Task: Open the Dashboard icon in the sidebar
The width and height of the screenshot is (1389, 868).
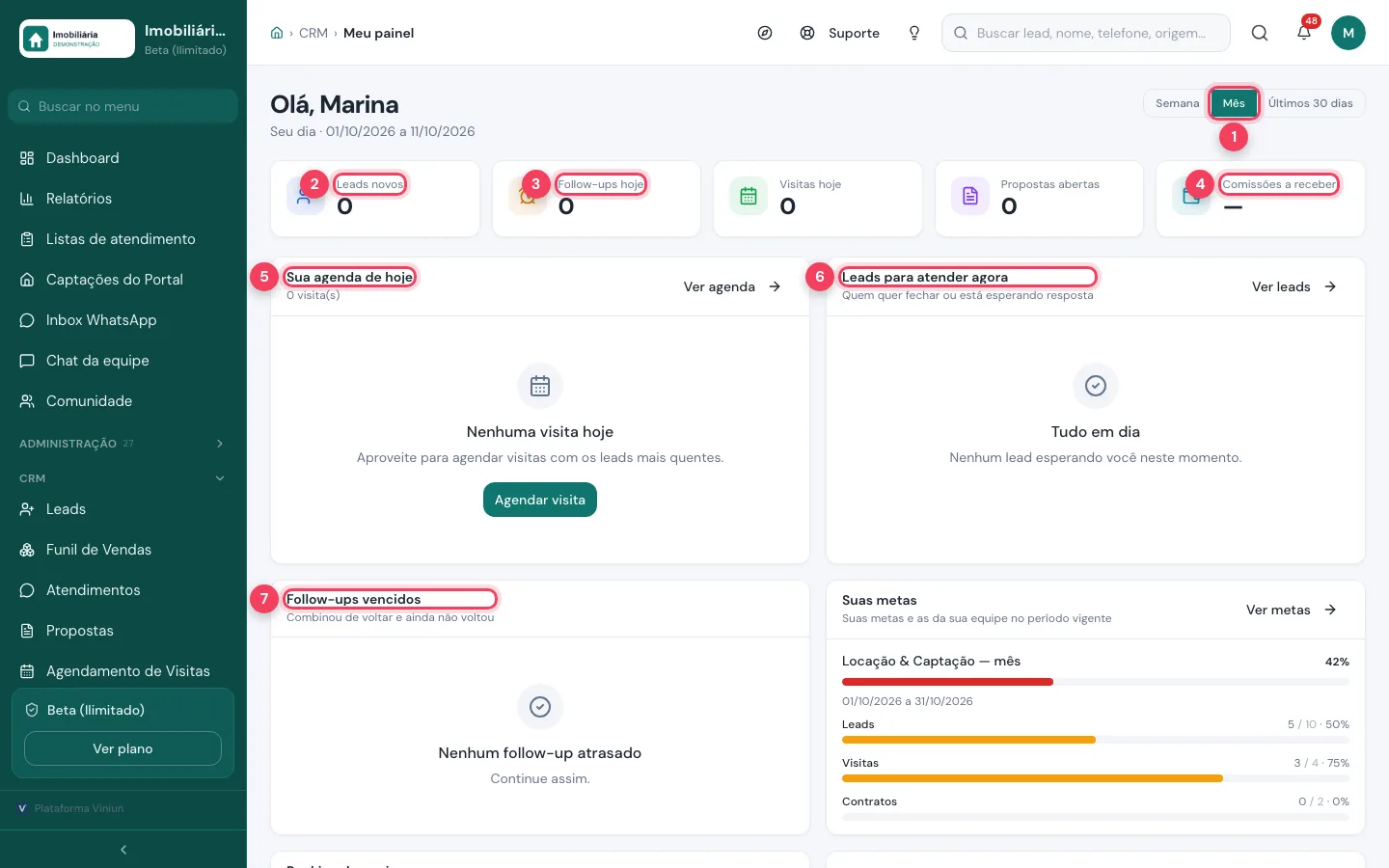Action: click(x=27, y=158)
